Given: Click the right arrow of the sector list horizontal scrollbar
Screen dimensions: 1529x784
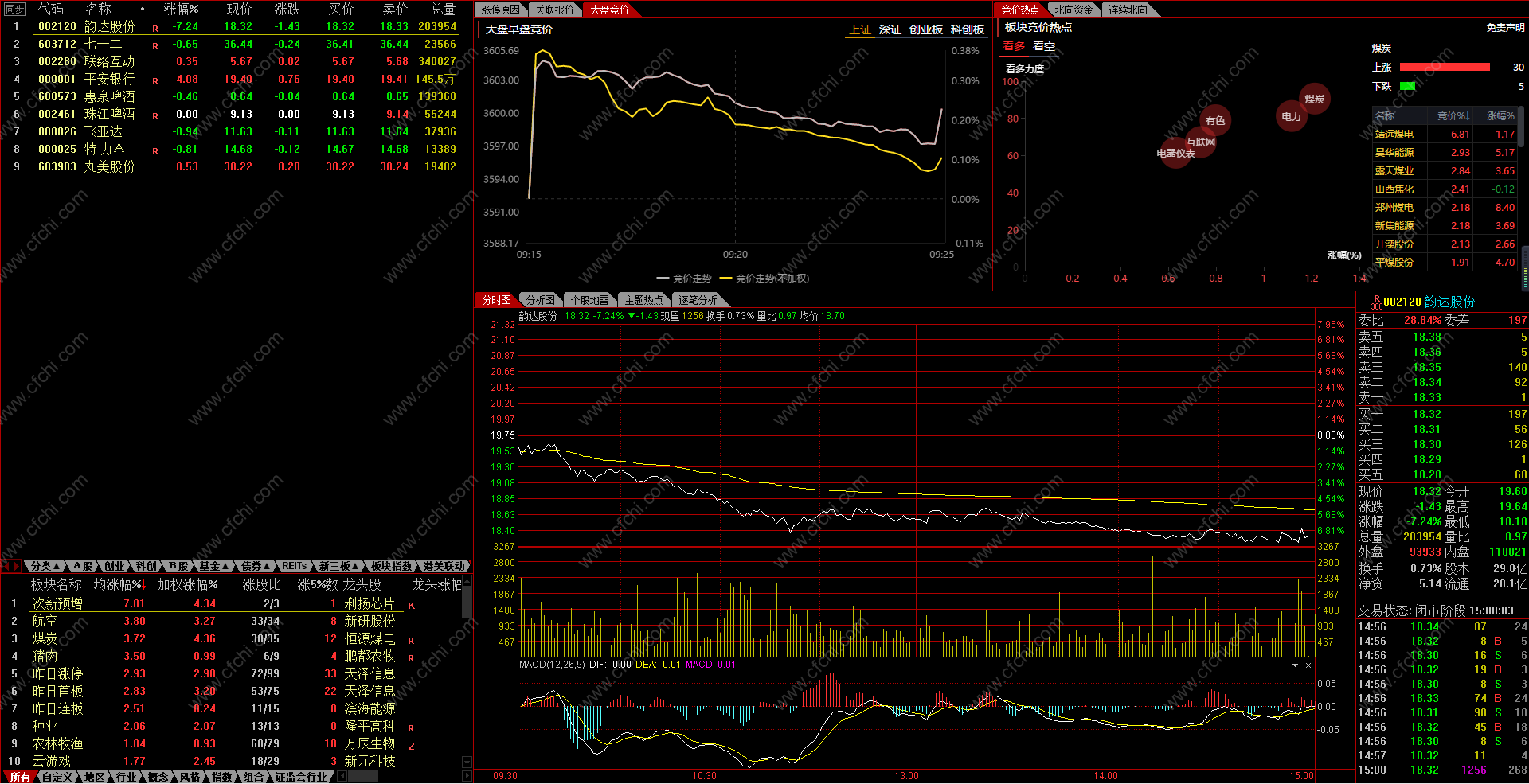Looking at the screenshot, I should point(467,776).
